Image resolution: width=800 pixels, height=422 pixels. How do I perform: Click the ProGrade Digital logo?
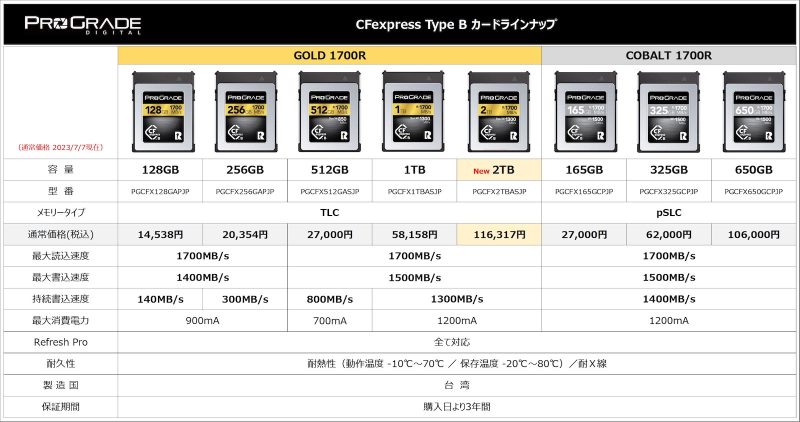point(83,24)
